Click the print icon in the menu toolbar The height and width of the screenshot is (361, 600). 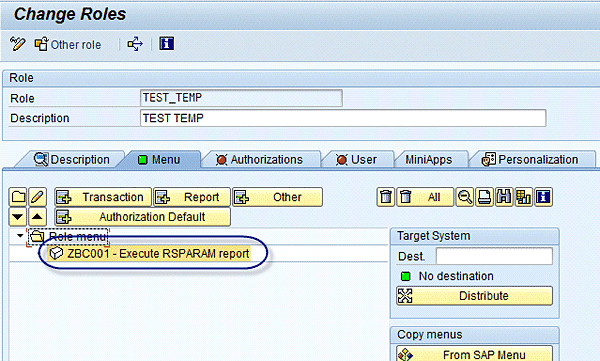pos(484,197)
